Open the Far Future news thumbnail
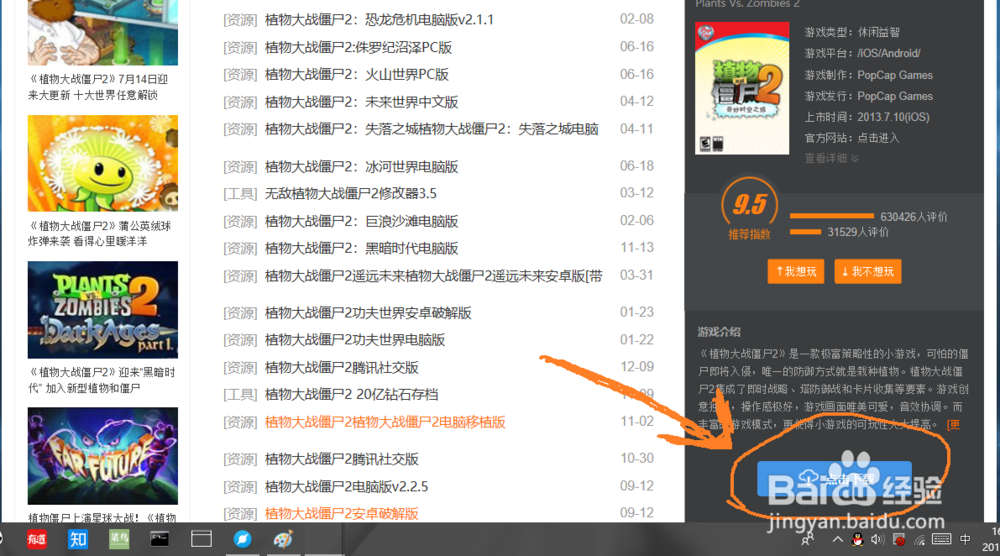 click(103, 456)
